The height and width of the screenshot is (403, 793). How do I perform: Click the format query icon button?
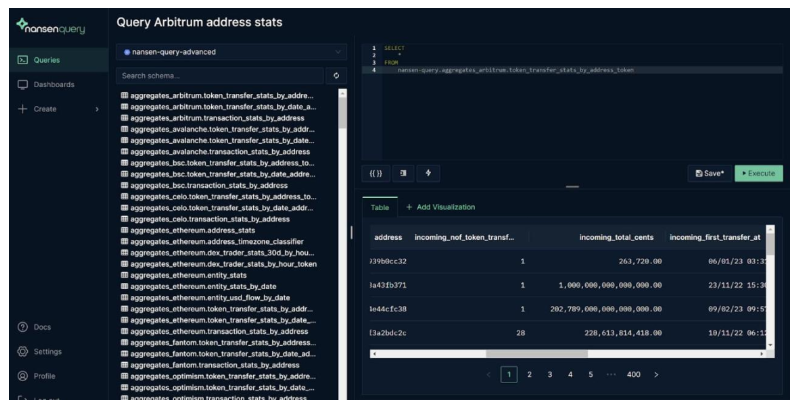point(403,173)
